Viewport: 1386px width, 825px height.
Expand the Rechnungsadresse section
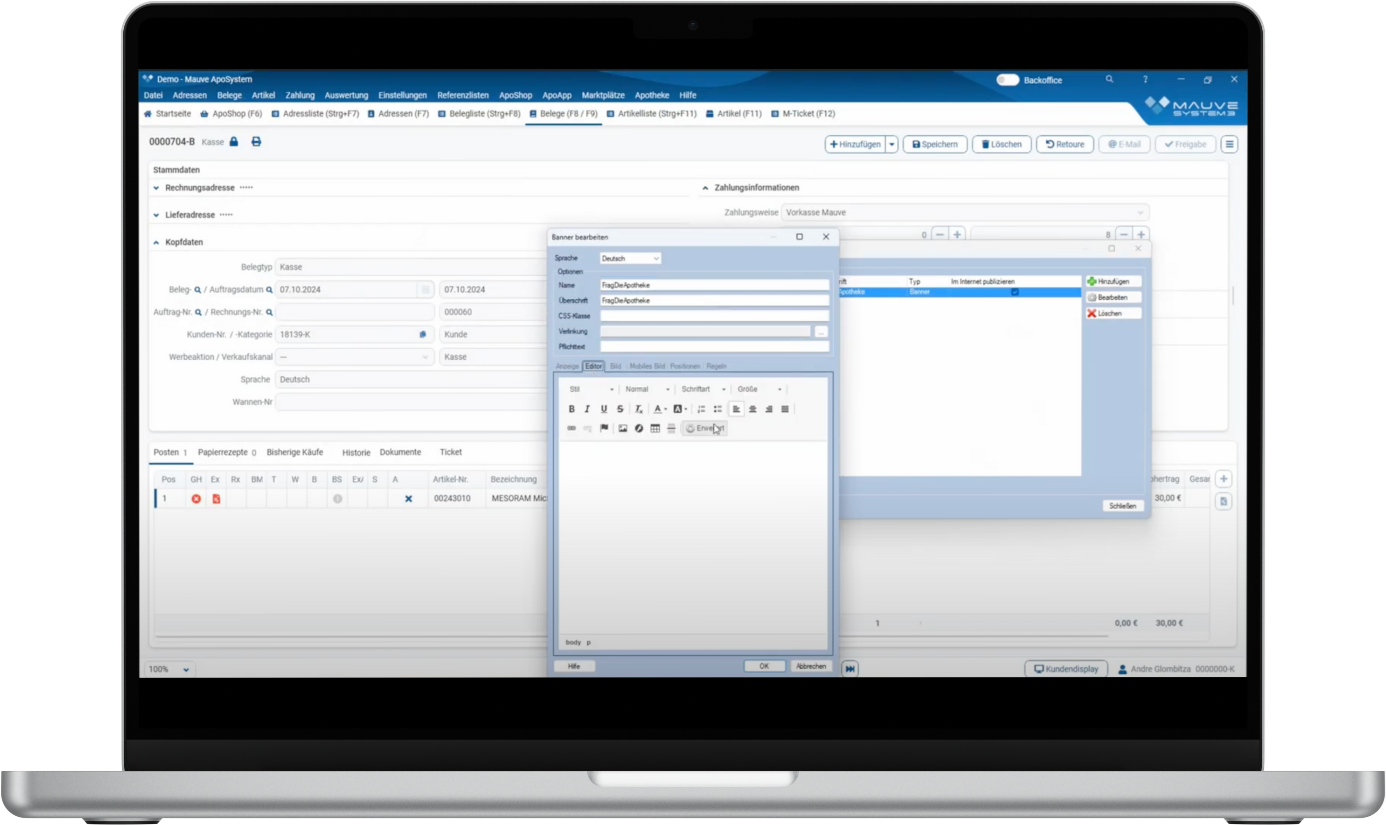156,188
